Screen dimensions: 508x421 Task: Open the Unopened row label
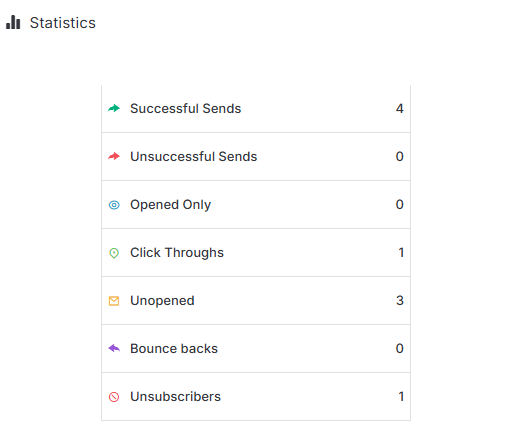(x=162, y=301)
